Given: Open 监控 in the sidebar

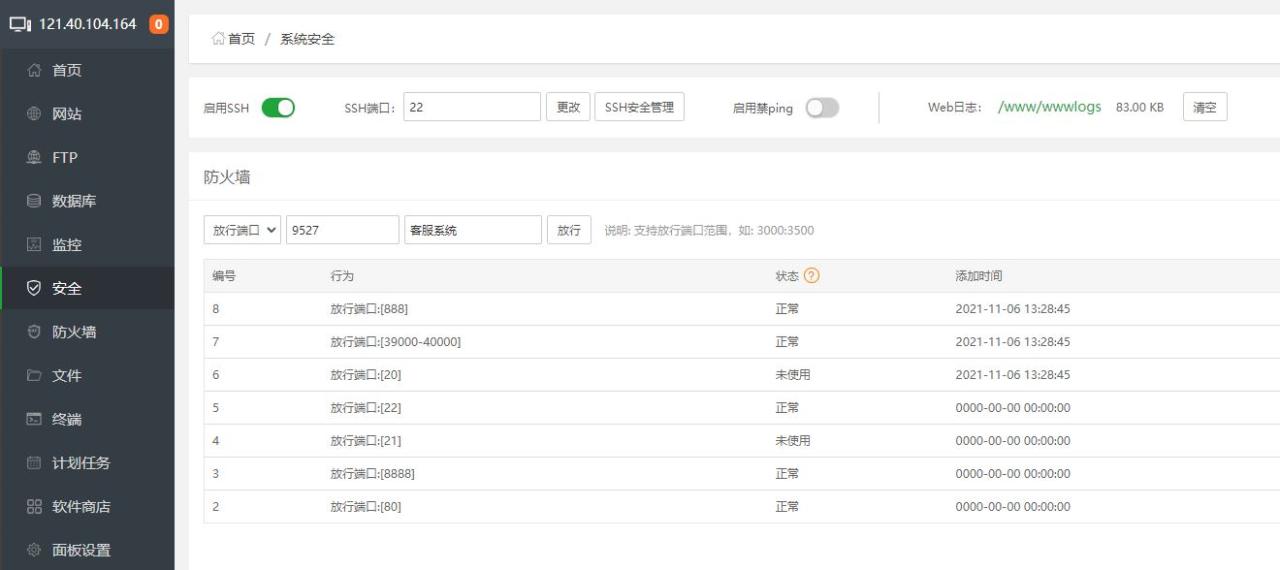Looking at the screenshot, I should pos(67,244).
